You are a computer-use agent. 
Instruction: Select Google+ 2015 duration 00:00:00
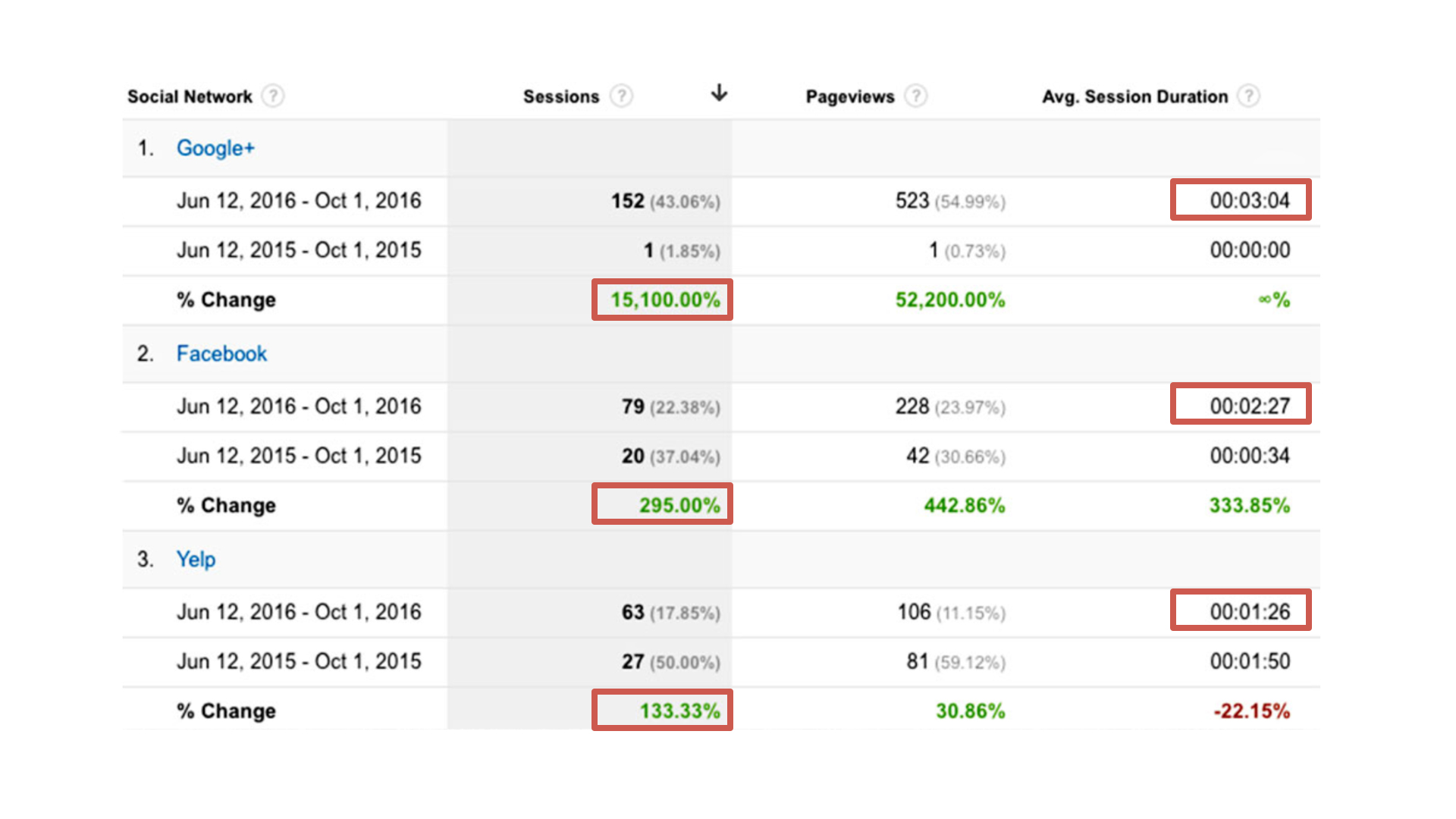1250,249
